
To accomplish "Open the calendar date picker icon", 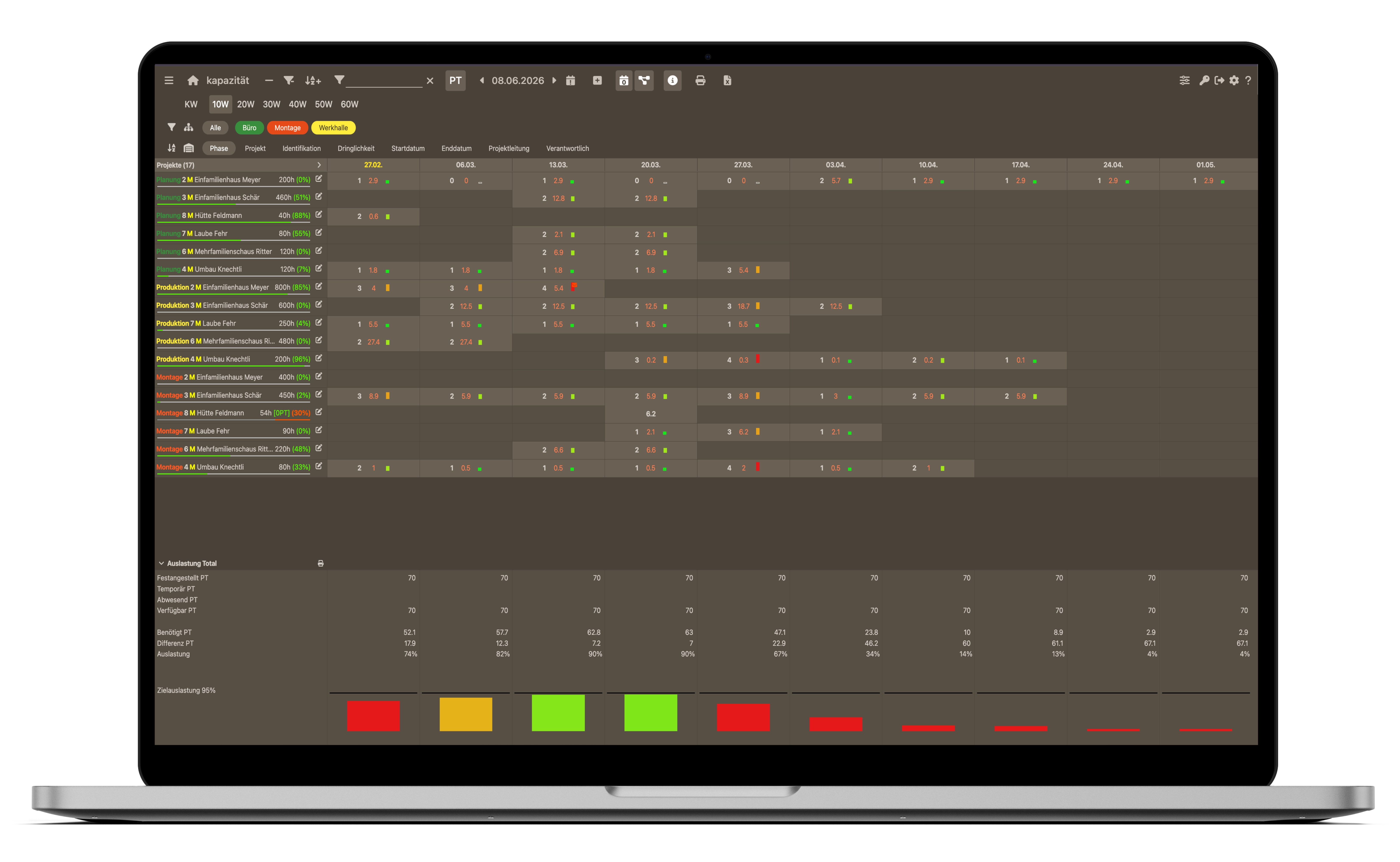I will (x=571, y=80).
